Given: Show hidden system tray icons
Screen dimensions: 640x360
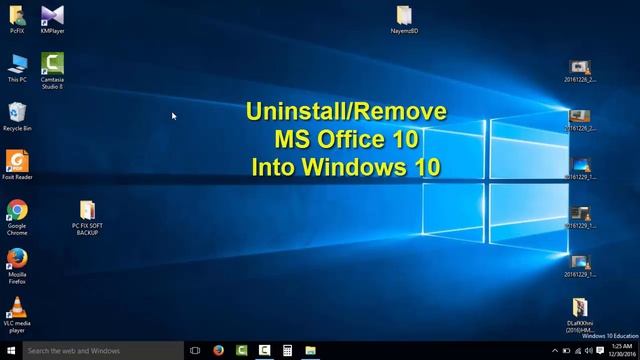Looking at the screenshot, I should coord(555,351).
